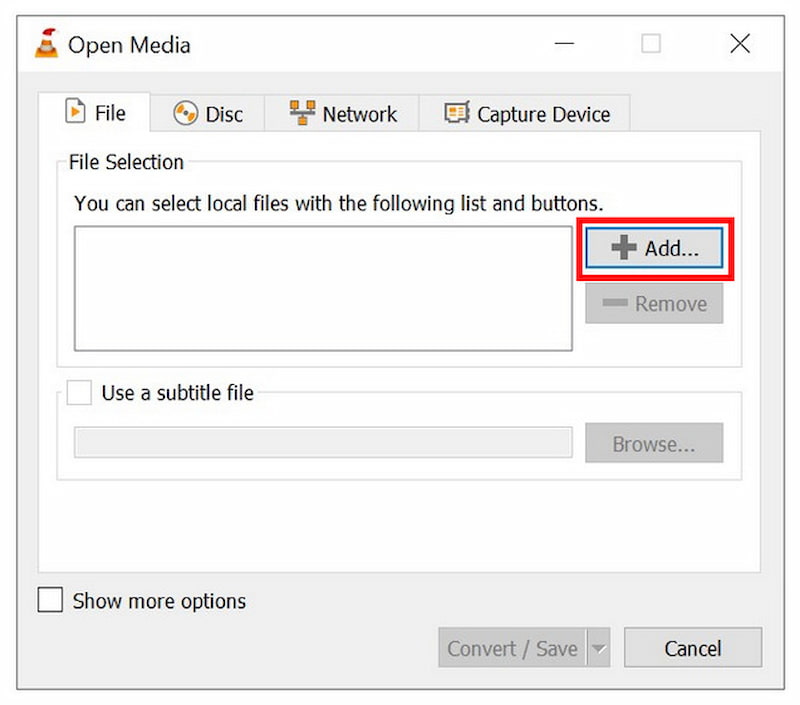Screen dimensions: 800x705
Task: Click the Disc tab's disc icon
Action: [185, 113]
